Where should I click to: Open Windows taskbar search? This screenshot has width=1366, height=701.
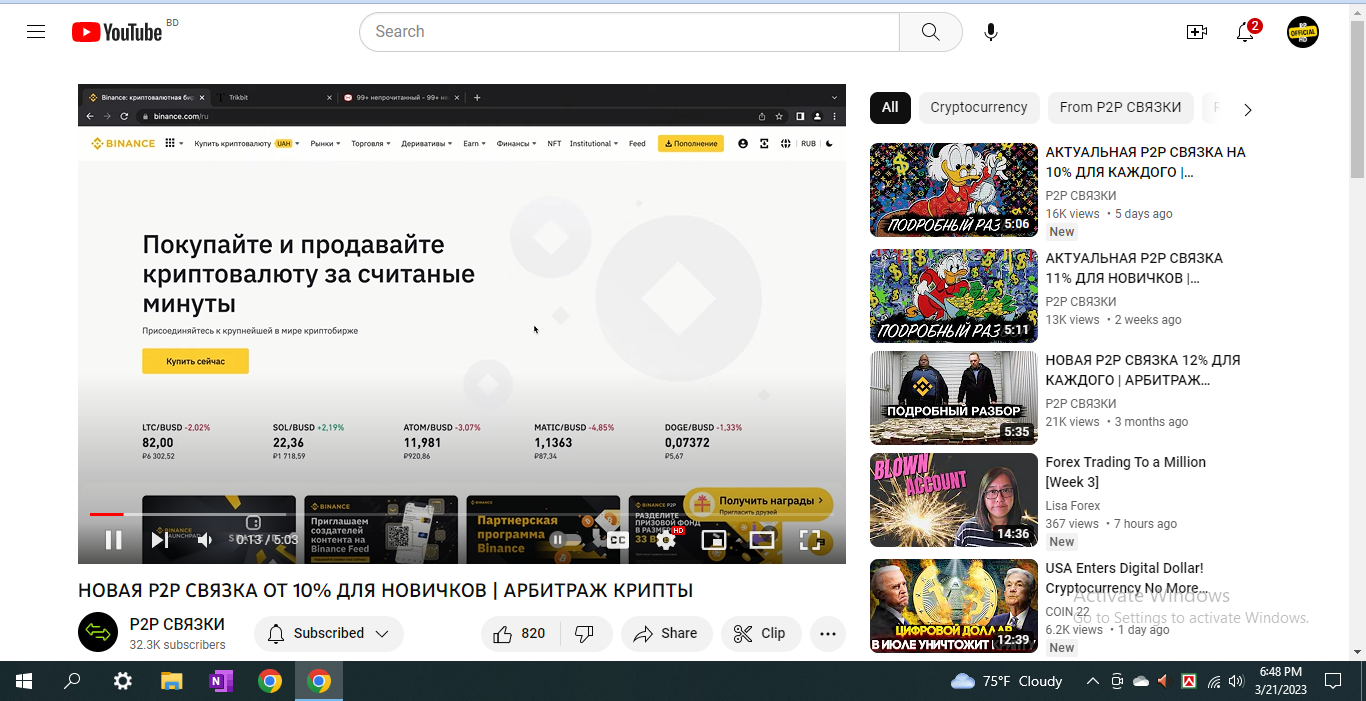(72, 681)
